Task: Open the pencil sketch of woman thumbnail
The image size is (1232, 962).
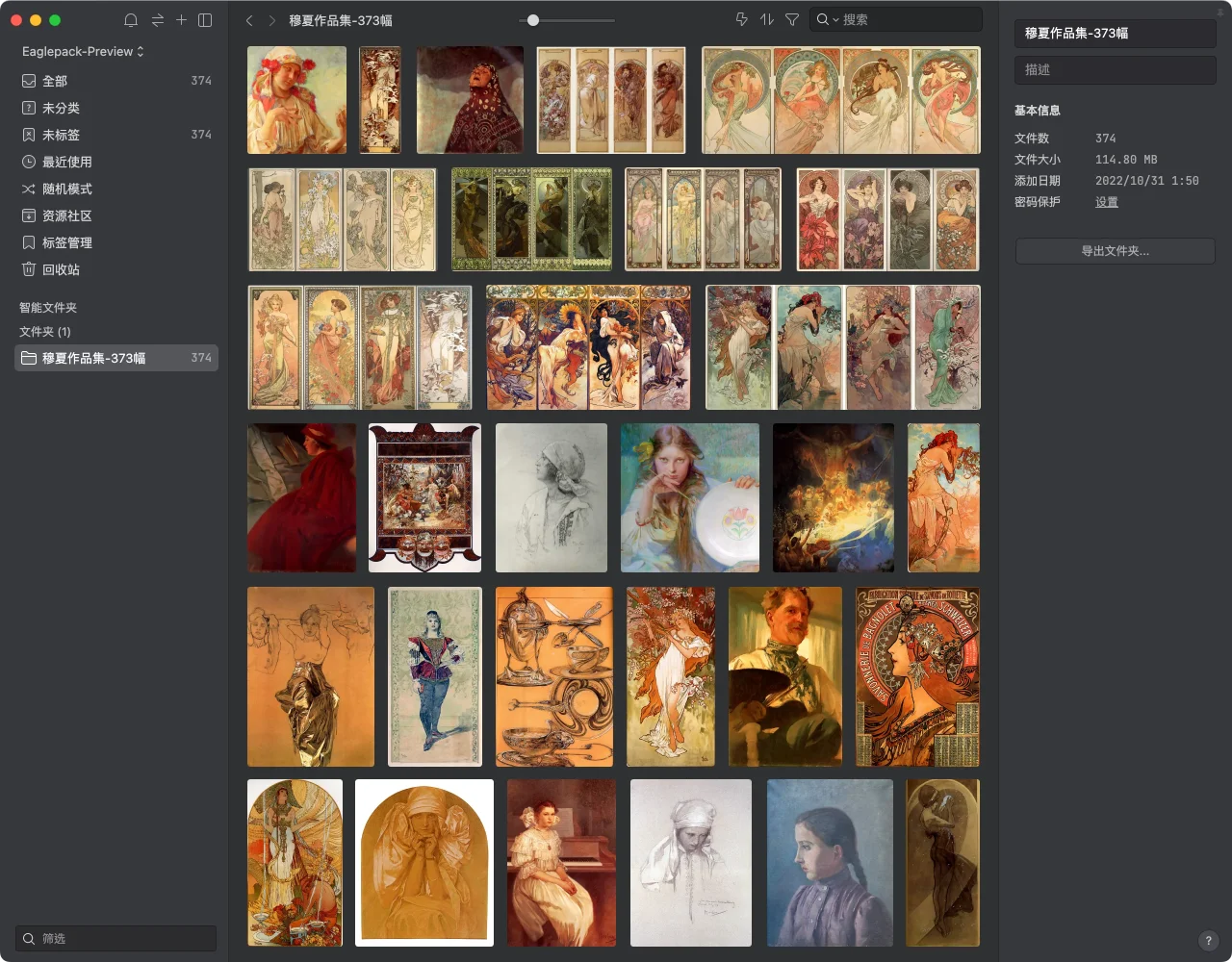Action: coord(552,498)
